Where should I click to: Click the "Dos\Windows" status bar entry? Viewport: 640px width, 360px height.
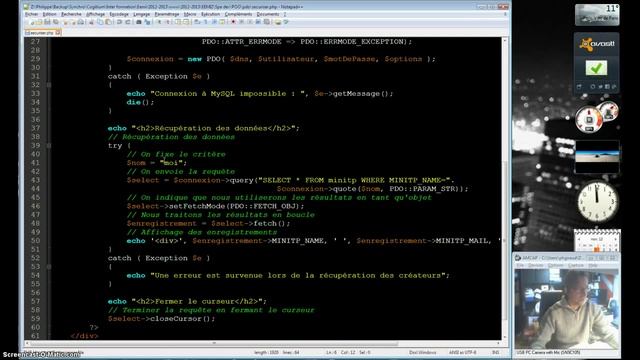click(422, 352)
